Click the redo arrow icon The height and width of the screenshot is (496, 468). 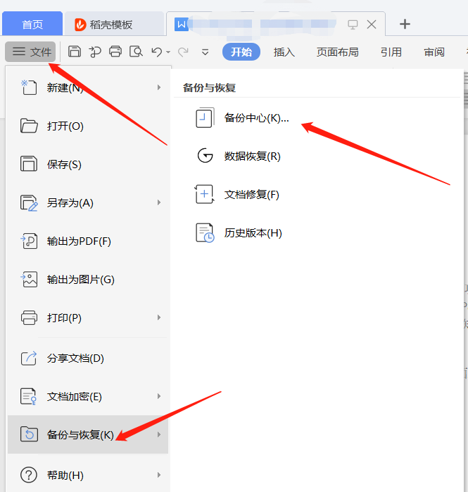click(x=183, y=52)
